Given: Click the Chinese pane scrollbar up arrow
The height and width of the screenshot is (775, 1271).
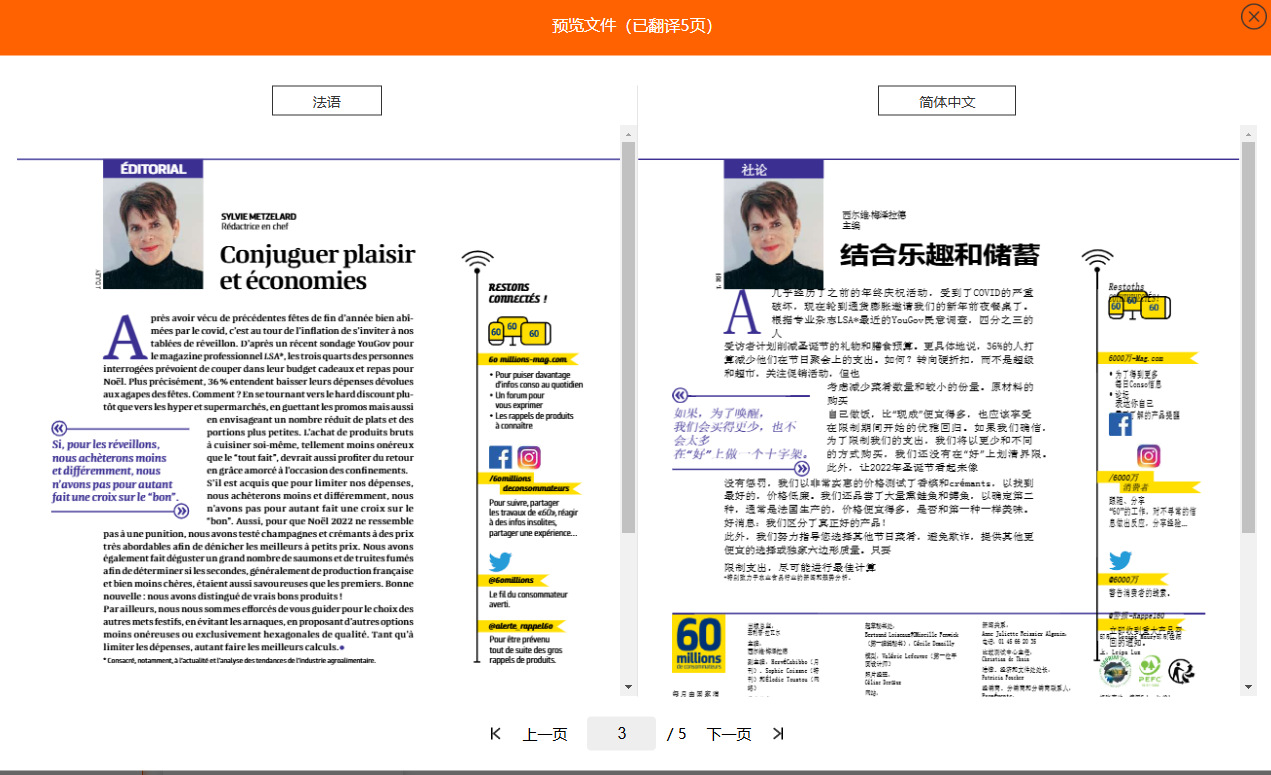Looking at the screenshot, I should 1248,133.
